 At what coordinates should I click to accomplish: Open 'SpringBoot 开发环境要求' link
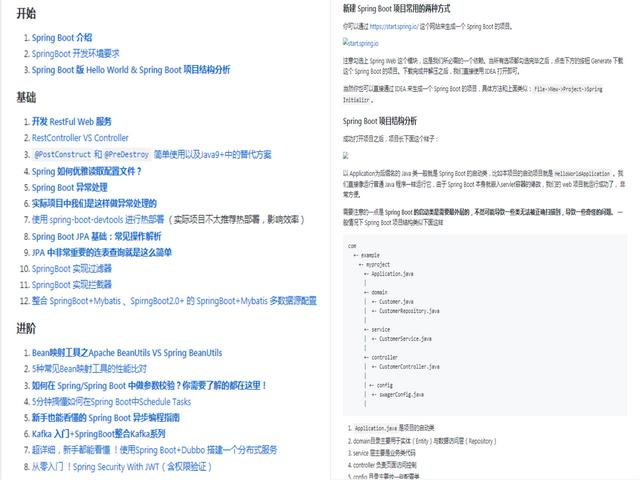click(x=76, y=53)
